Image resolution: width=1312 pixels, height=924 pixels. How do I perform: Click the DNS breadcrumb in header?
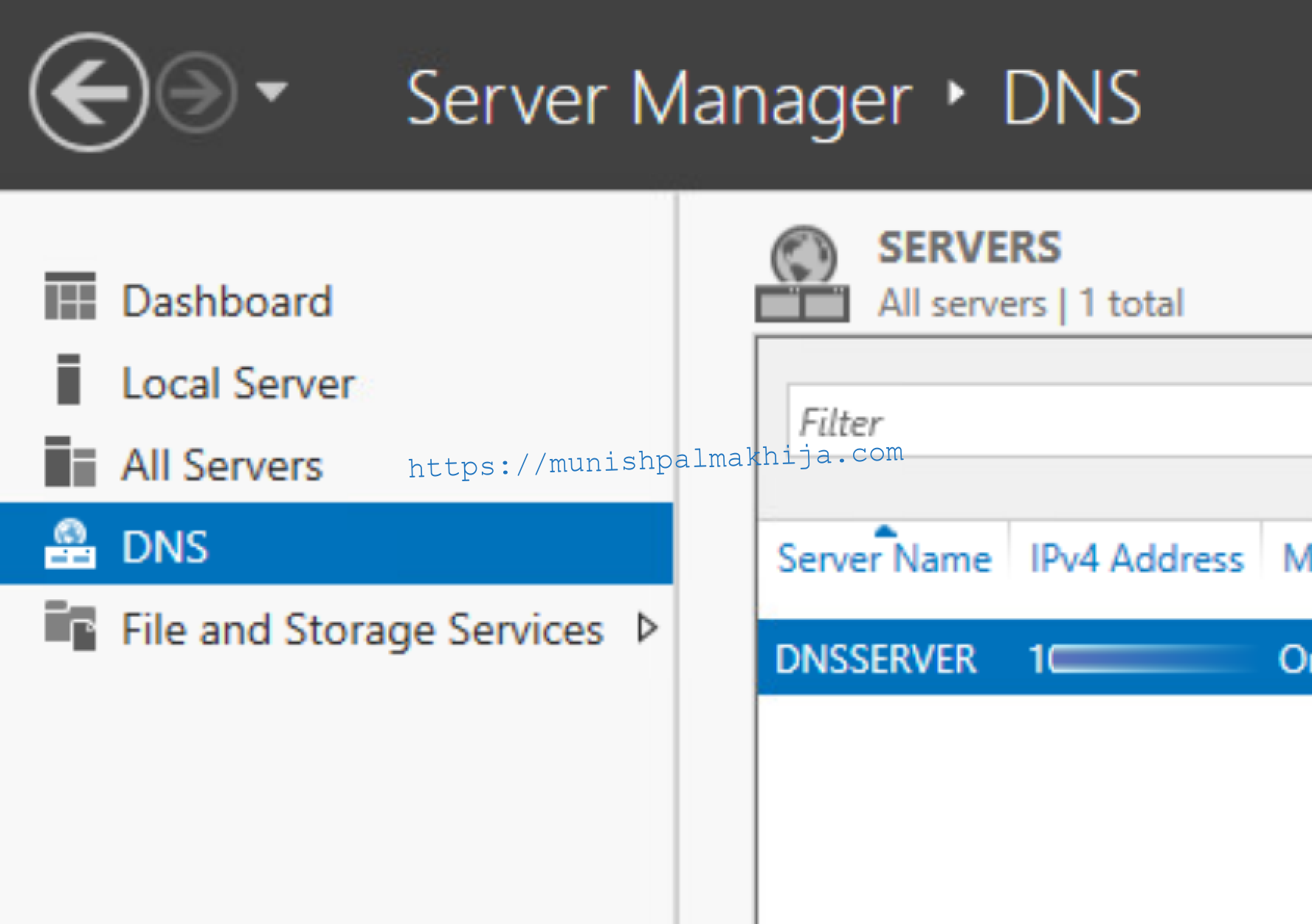pos(1071,96)
